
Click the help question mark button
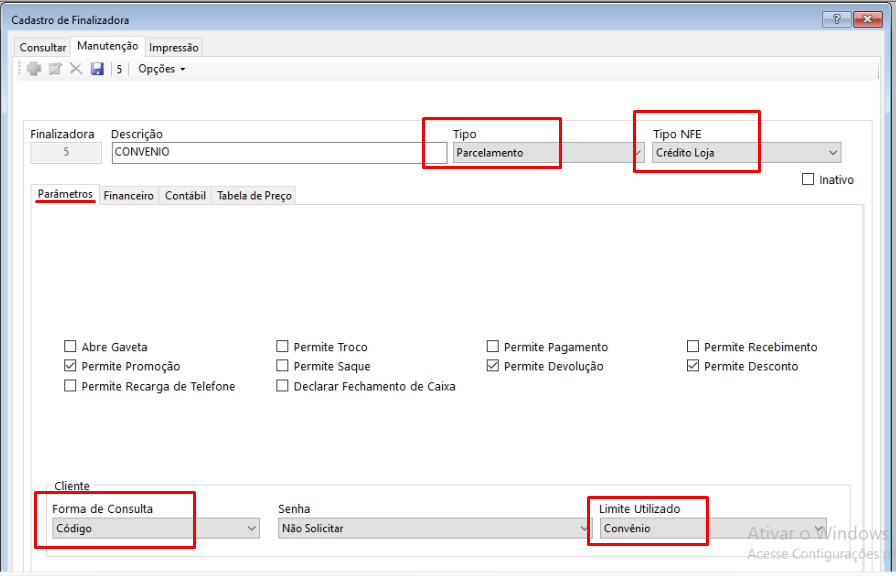[x=837, y=19]
